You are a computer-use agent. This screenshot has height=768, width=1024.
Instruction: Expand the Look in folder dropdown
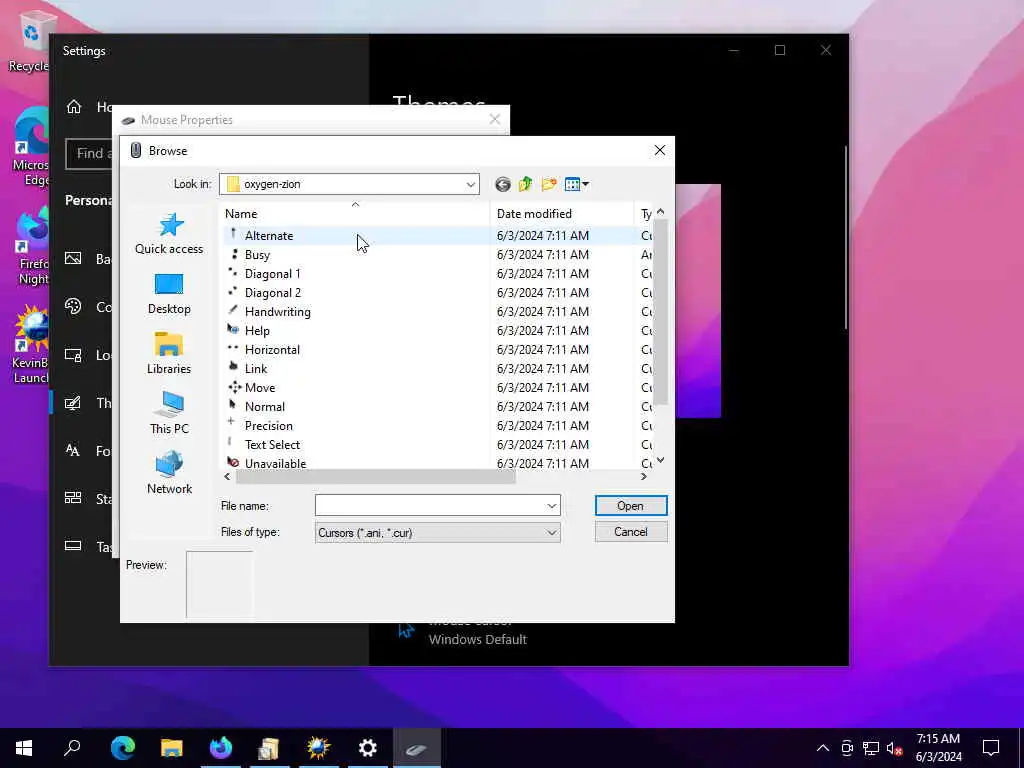point(470,184)
